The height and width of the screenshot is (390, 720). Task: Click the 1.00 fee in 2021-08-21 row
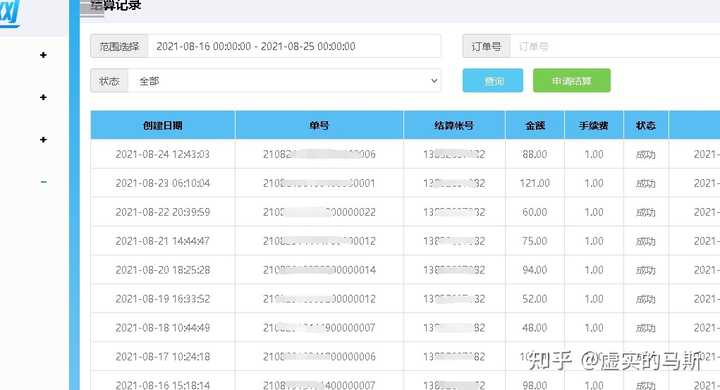tap(594, 241)
